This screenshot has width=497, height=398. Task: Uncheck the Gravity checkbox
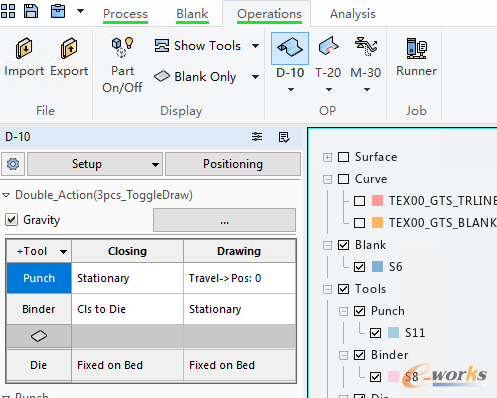coord(12,220)
